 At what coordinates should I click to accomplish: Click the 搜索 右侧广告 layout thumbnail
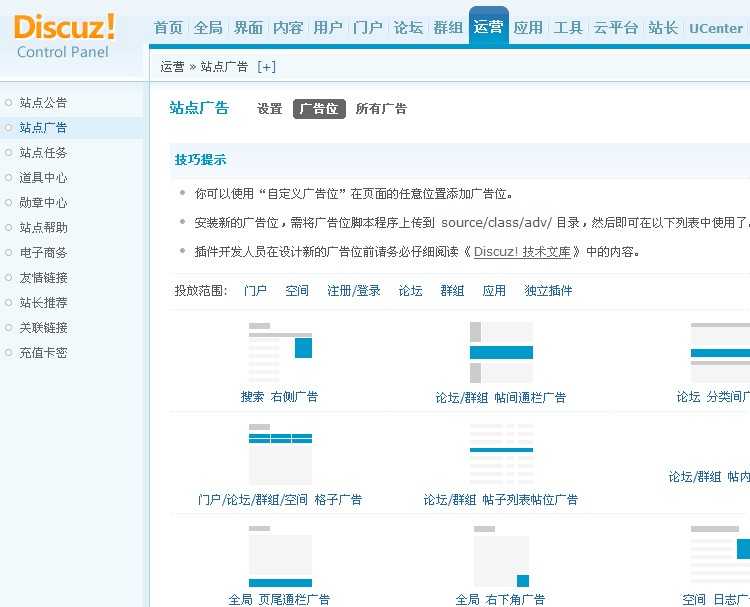(x=280, y=353)
